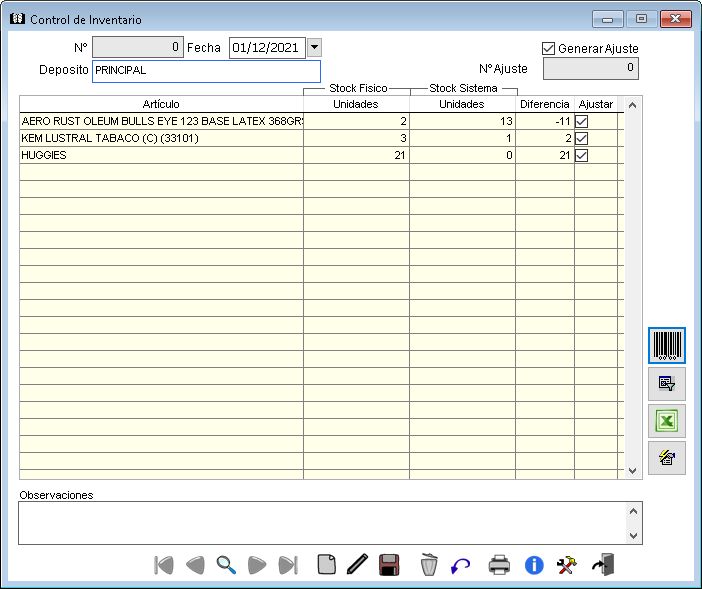Uncheck Ajustar for the HUGGIES row
The width and height of the screenshot is (702, 589).
point(582,155)
